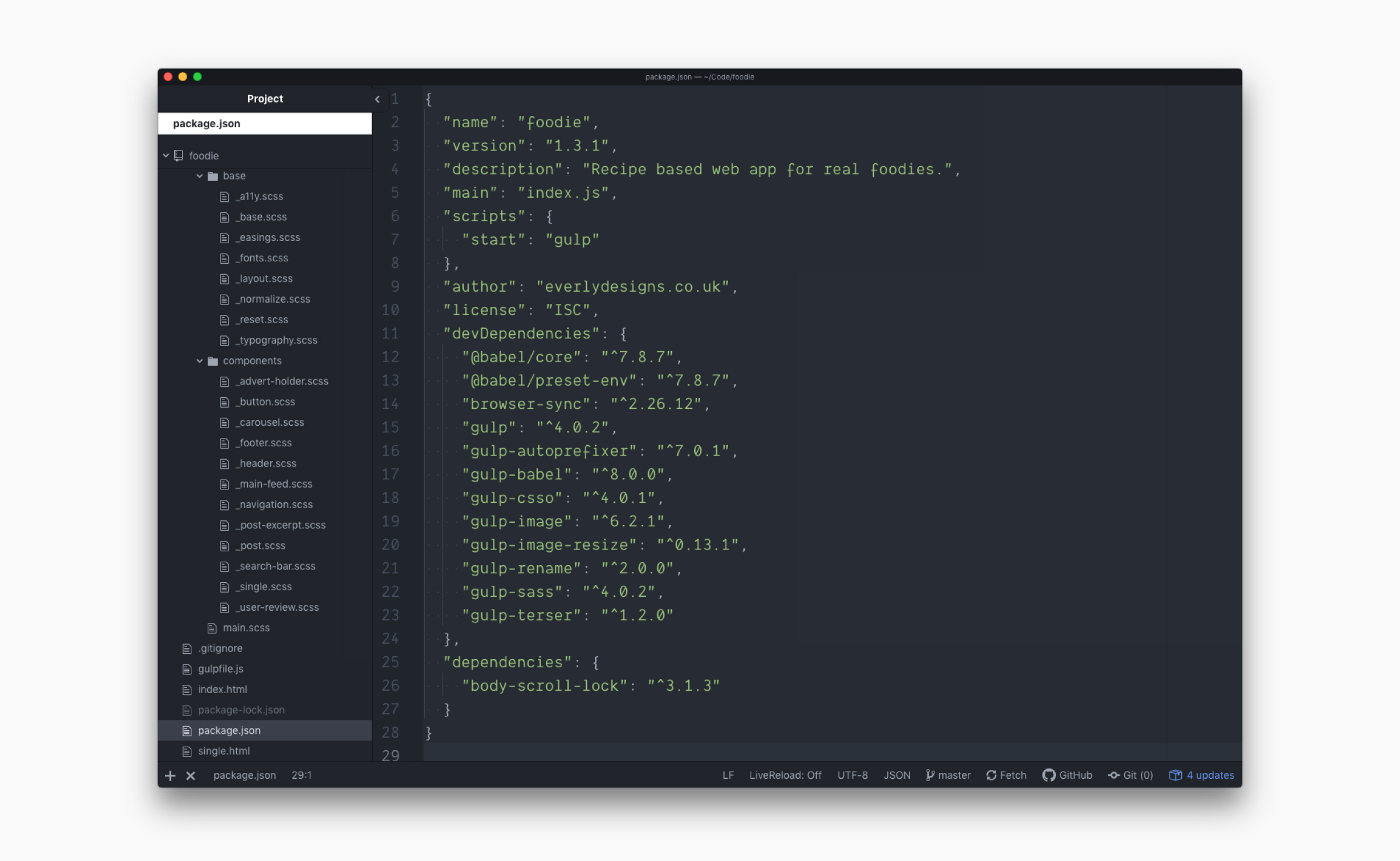The width and height of the screenshot is (1400, 861).
Task: Toggle LiveReload: Off in status bar
Action: point(785,775)
